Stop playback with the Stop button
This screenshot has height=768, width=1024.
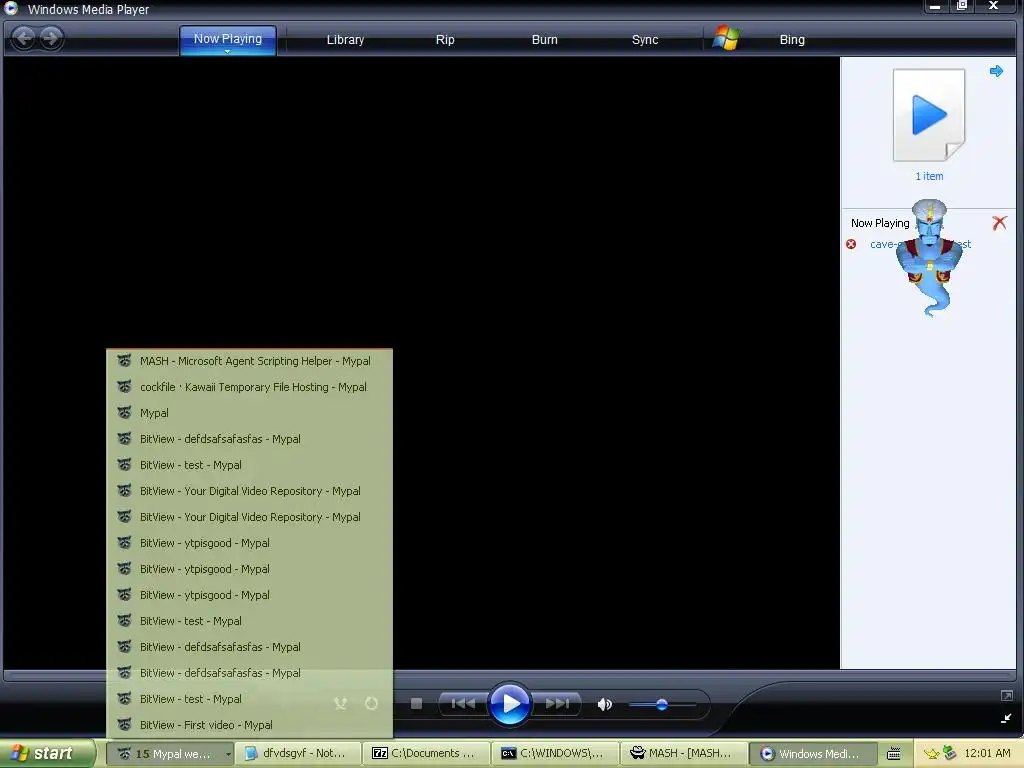click(416, 703)
